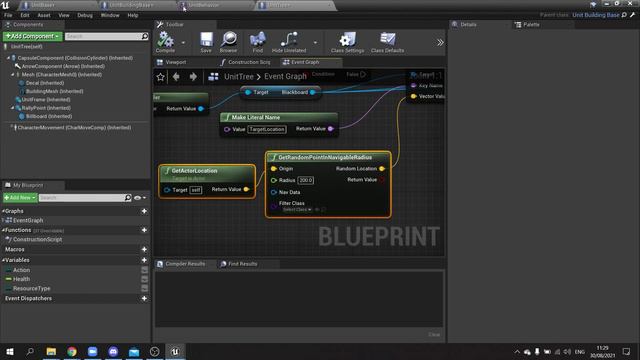
Task: Add a new variable with Variables plus
Action: click(144, 260)
